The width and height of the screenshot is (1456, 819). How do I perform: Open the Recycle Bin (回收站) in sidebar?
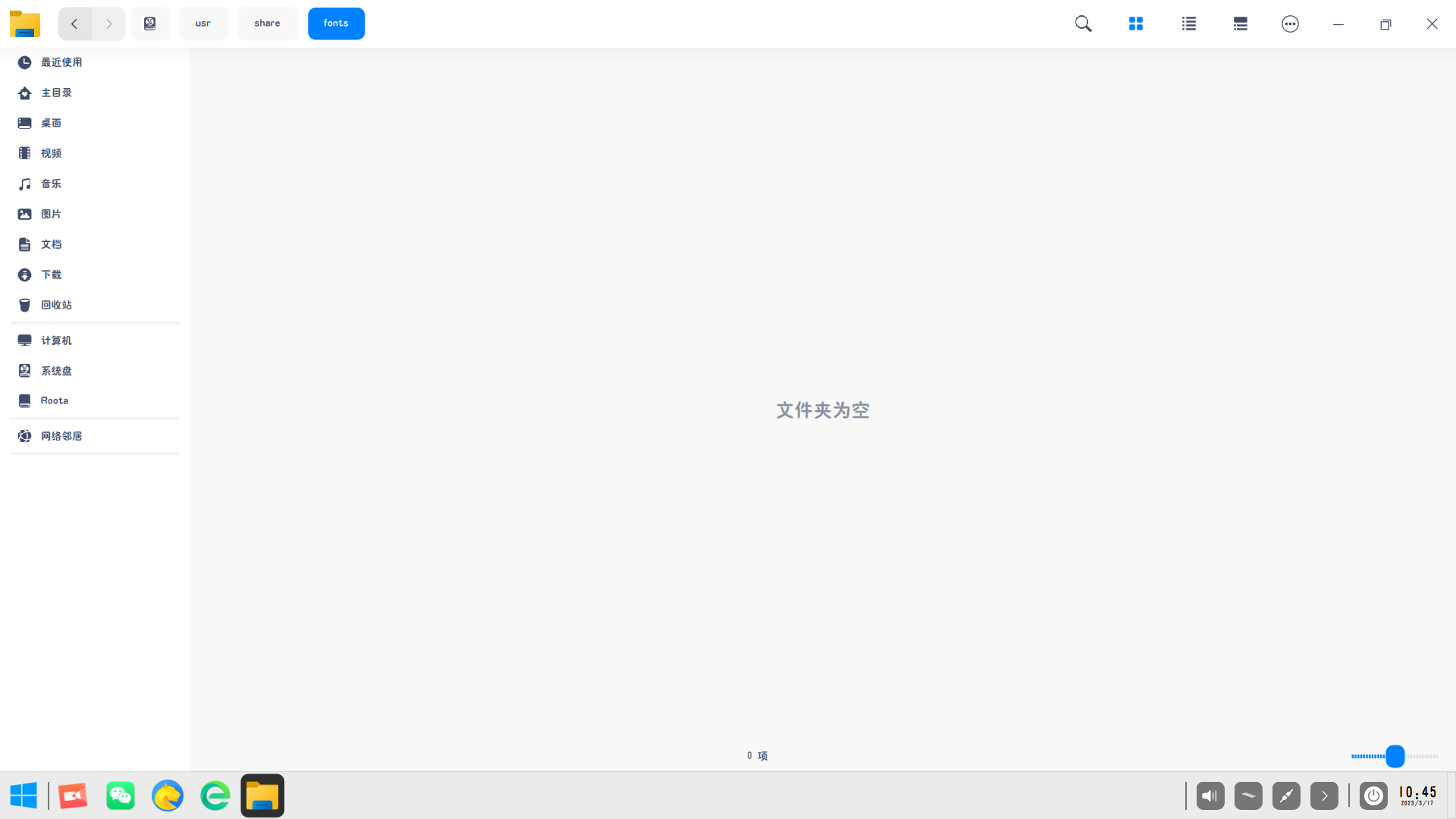57,305
